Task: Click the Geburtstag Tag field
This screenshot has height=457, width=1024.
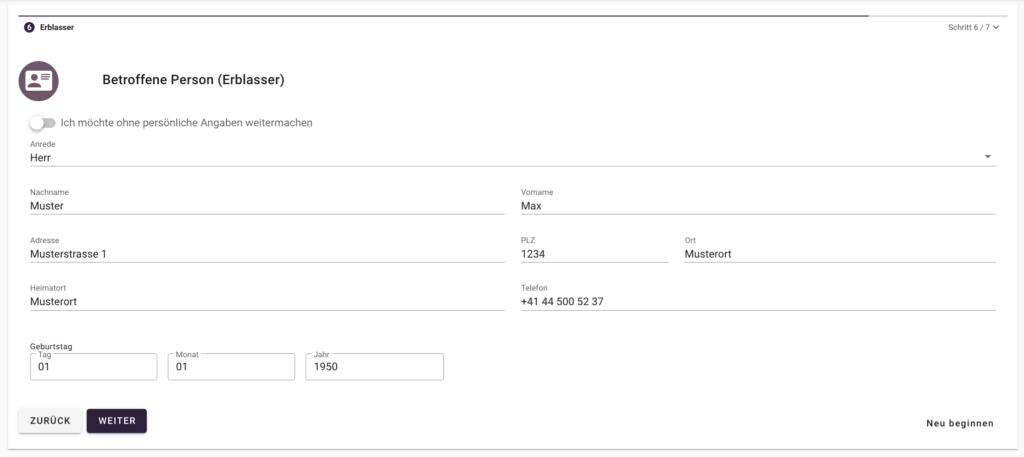Action: (93, 367)
